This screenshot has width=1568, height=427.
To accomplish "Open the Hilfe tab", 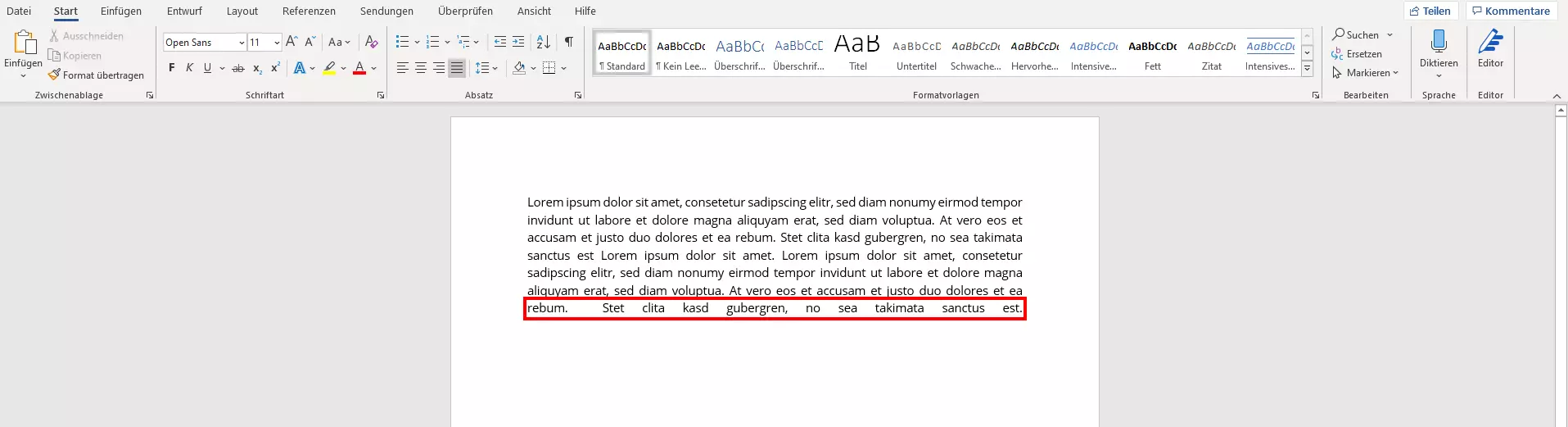I will click(585, 11).
